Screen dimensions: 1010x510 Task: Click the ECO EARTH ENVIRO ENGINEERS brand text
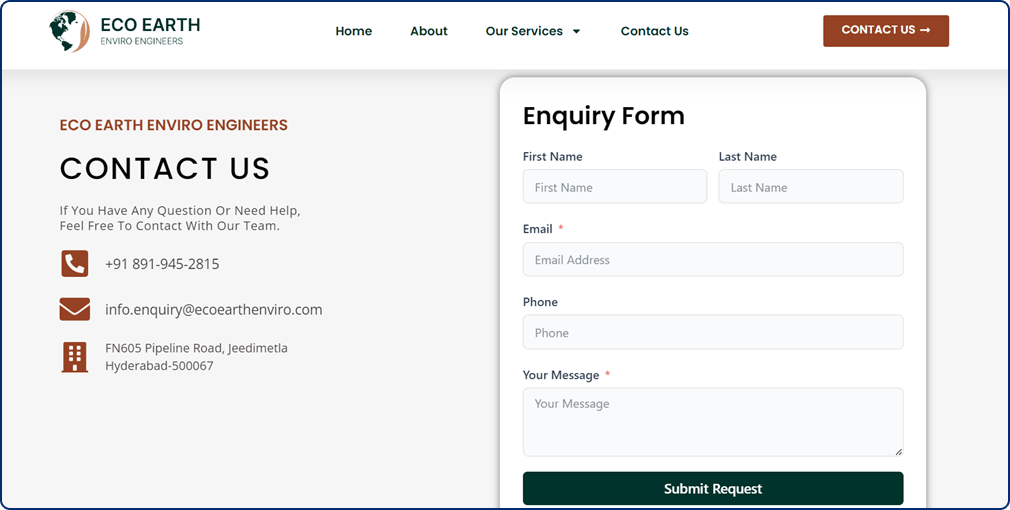(x=174, y=125)
